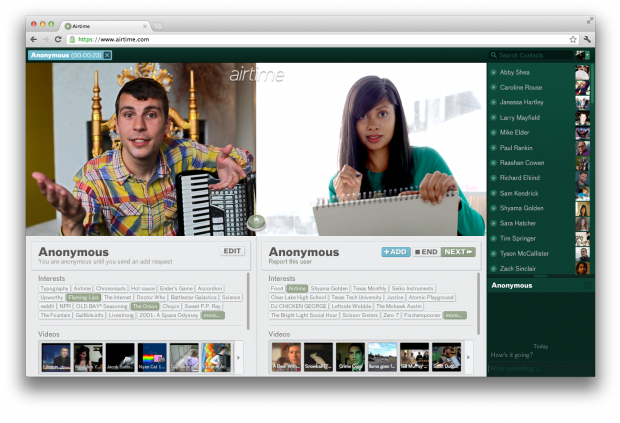Click Richard Elkind status icon
This screenshot has height=423, width=620.
coord(493,178)
